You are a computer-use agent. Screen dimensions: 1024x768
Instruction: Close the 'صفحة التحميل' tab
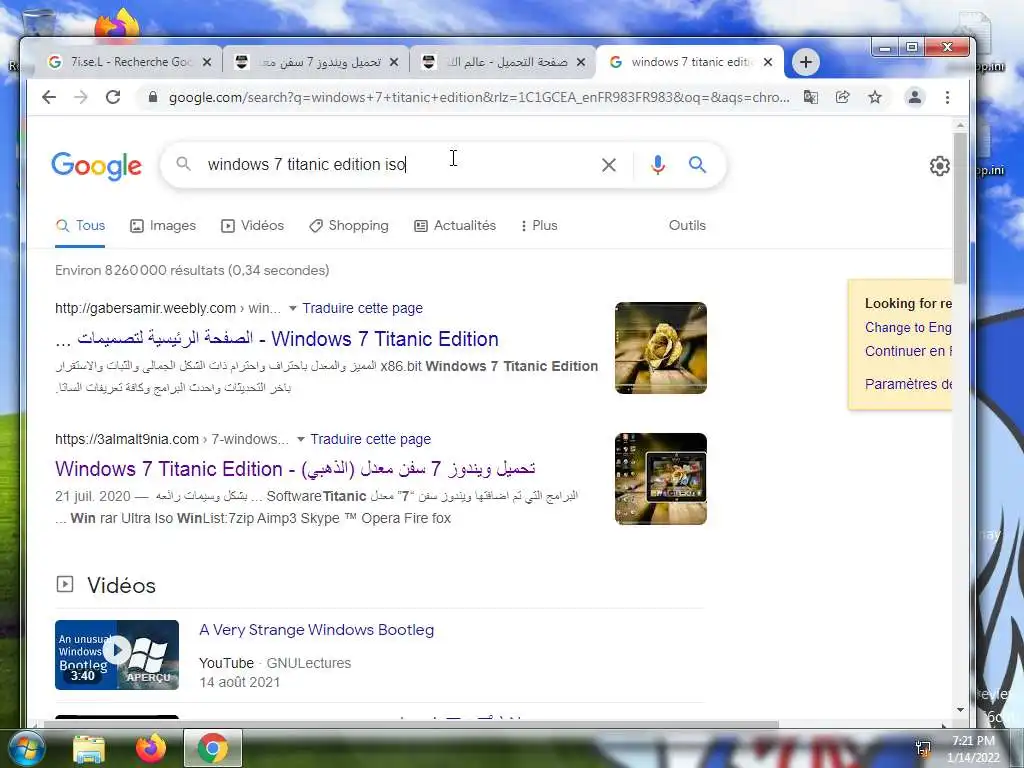[581, 62]
